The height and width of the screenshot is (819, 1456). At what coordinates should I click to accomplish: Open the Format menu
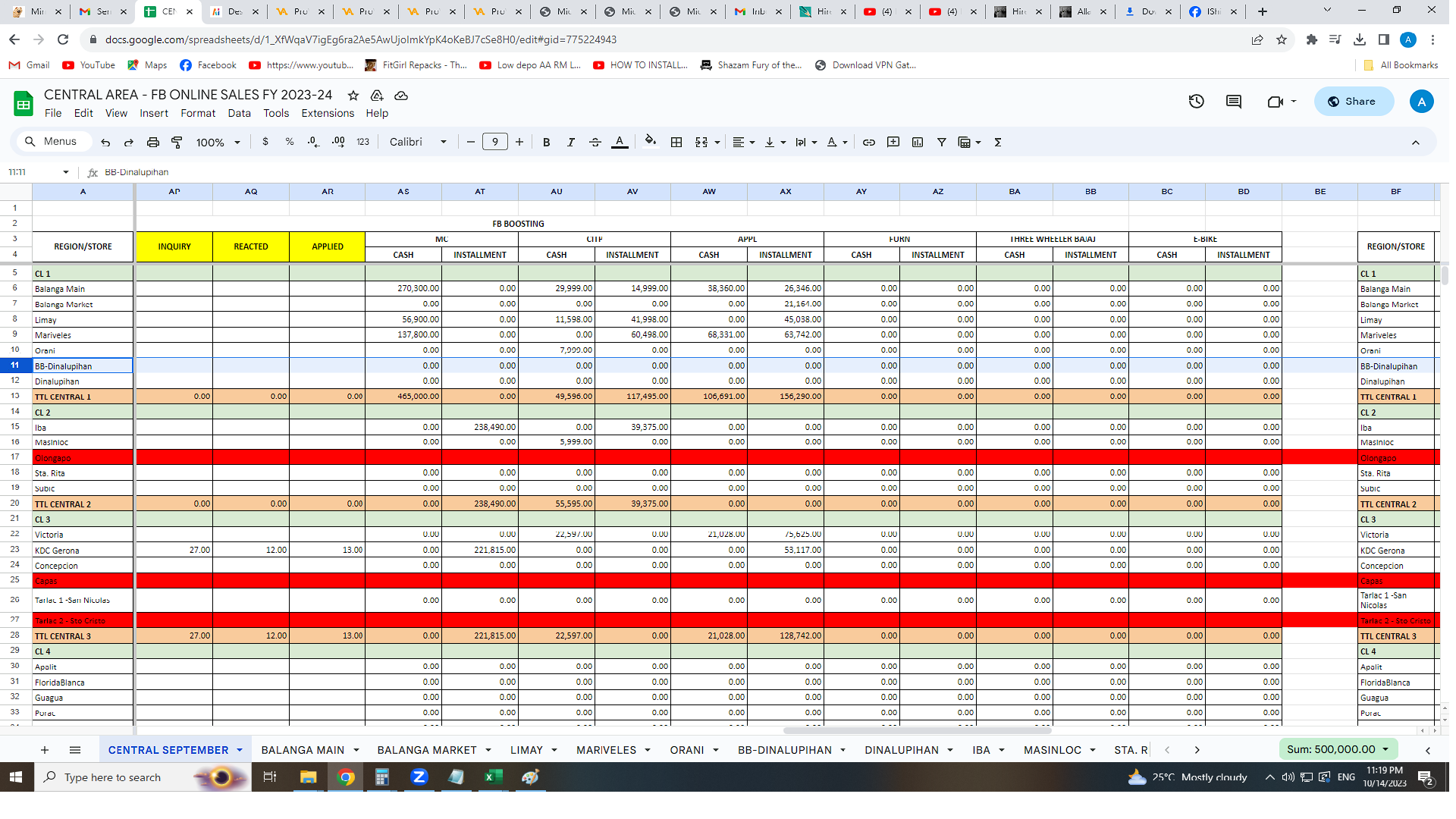(x=198, y=113)
